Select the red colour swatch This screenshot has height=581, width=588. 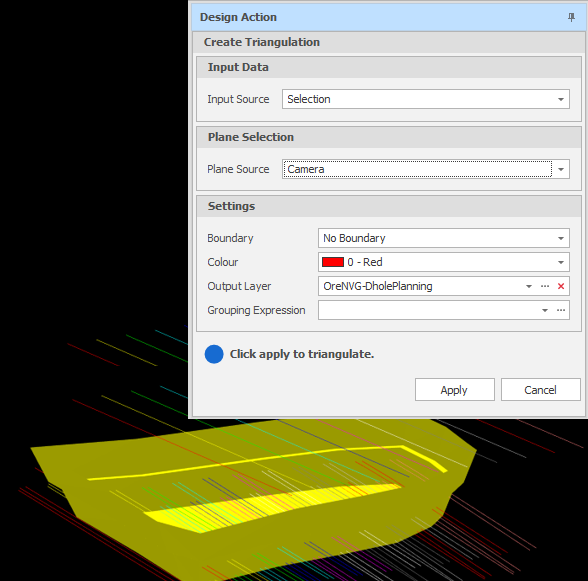click(333, 262)
